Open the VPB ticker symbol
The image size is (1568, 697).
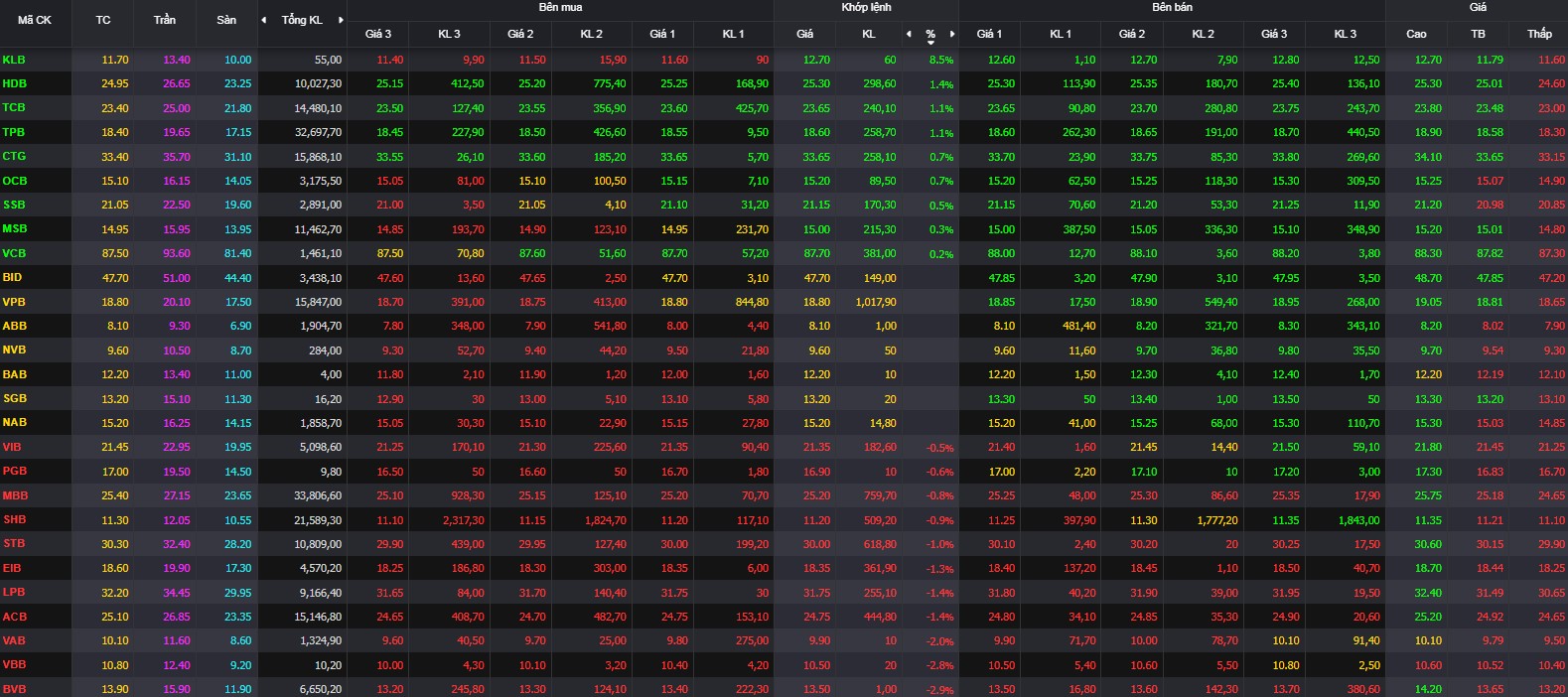coord(14,302)
